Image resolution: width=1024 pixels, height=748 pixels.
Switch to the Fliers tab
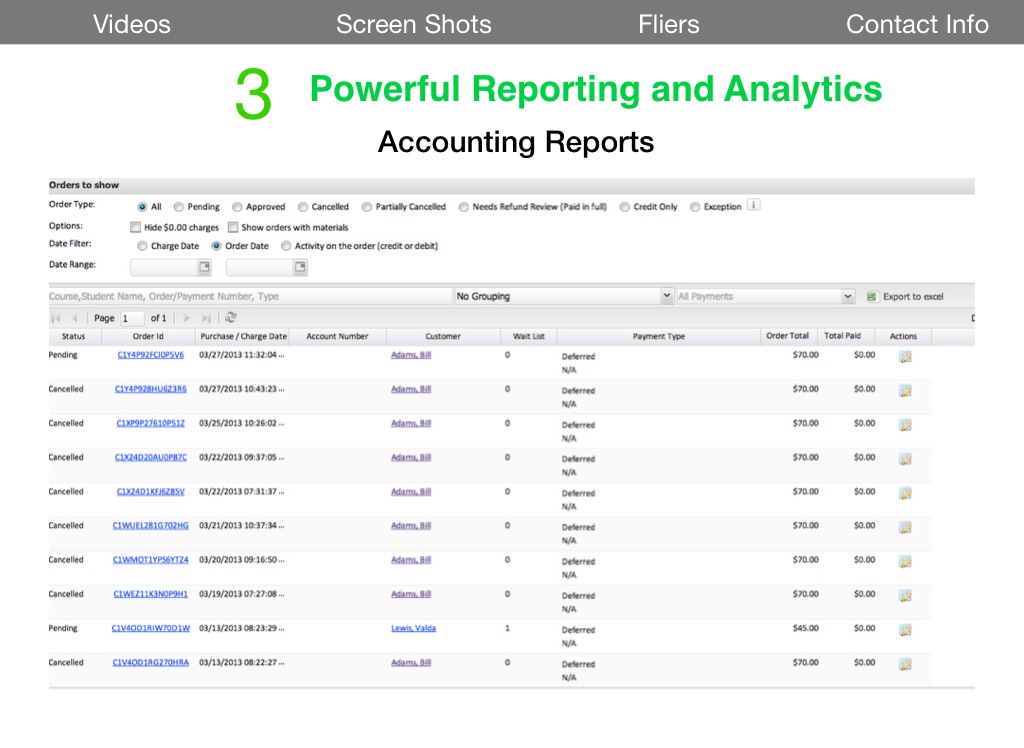(x=668, y=24)
